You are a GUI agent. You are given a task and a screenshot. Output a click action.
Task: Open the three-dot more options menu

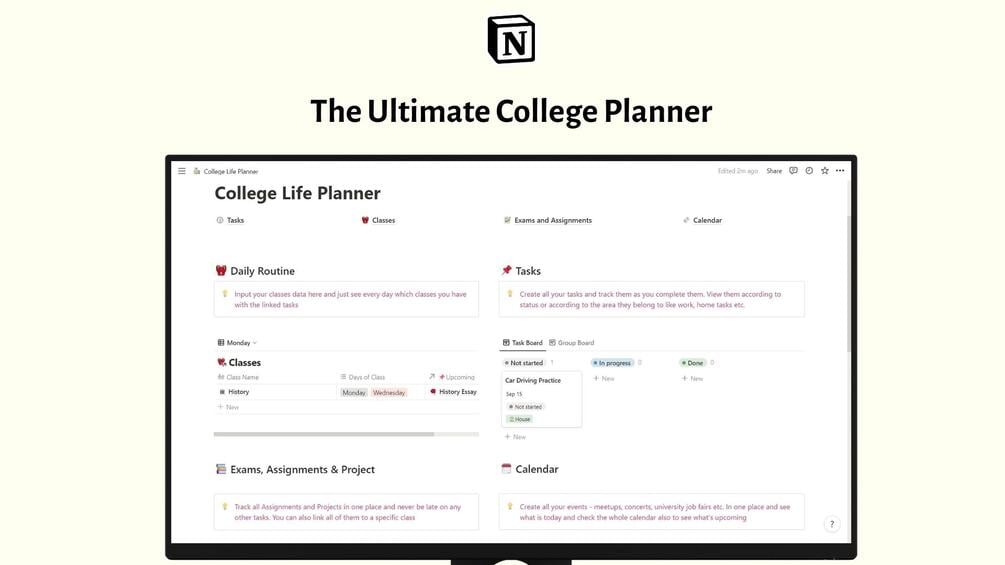(x=840, y=171)
